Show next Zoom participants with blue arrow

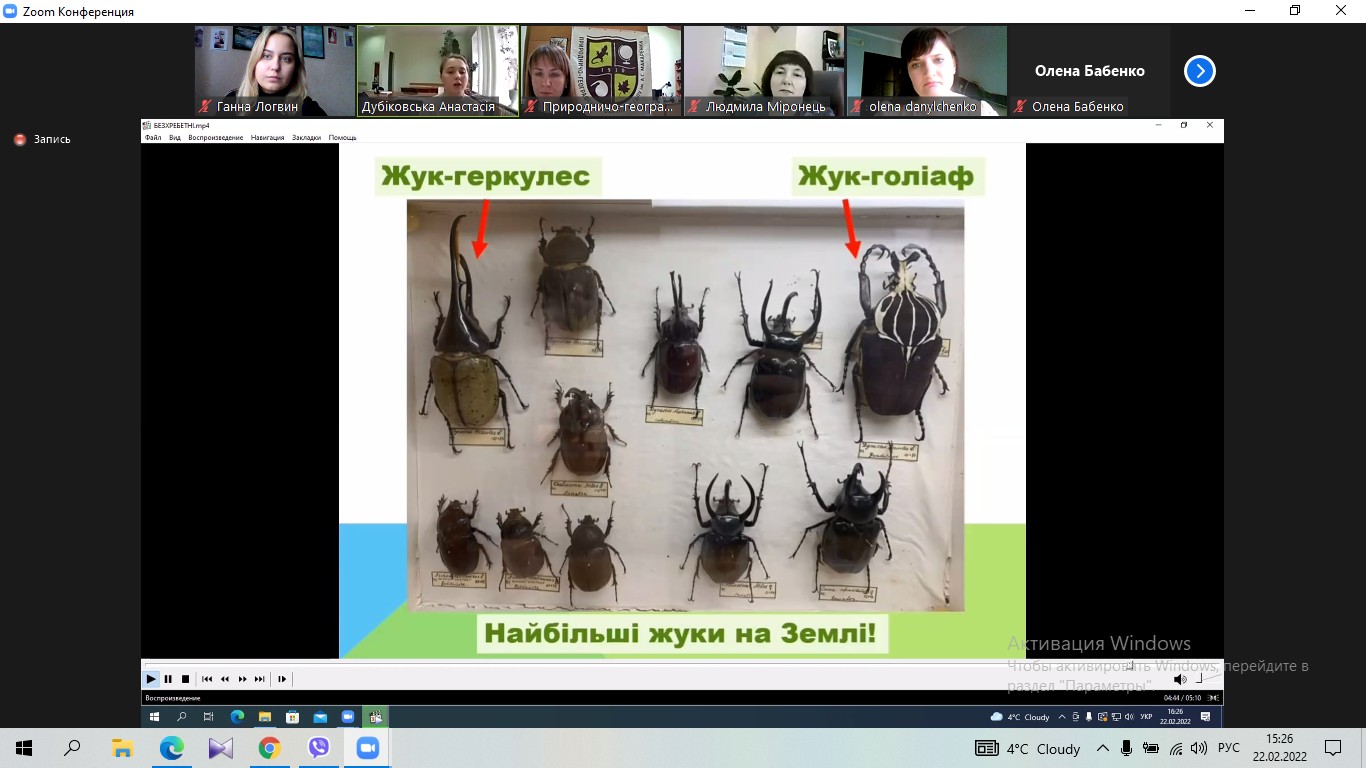(x=1199, y=71)
